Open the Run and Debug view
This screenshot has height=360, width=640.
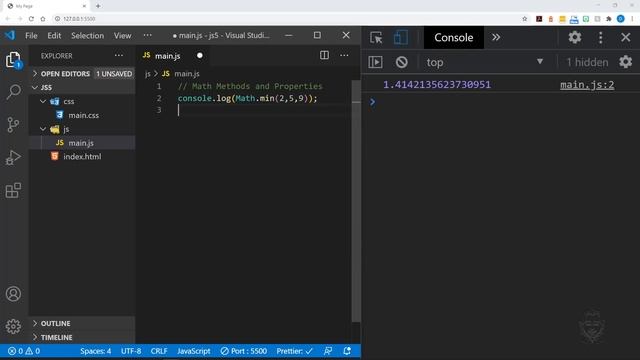(x=13, y=158)
